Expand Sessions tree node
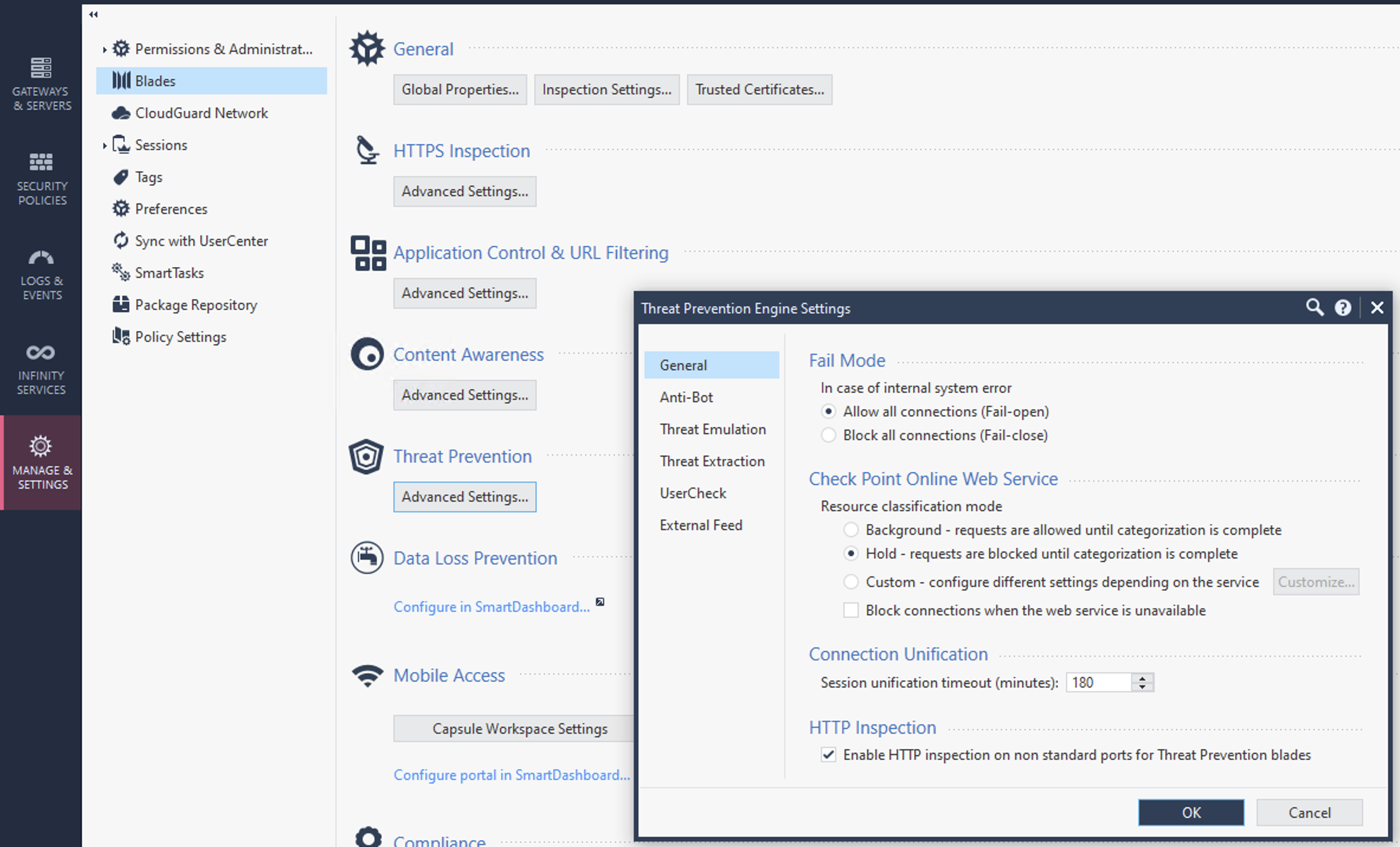1400x847 pixels. (104, 145)
